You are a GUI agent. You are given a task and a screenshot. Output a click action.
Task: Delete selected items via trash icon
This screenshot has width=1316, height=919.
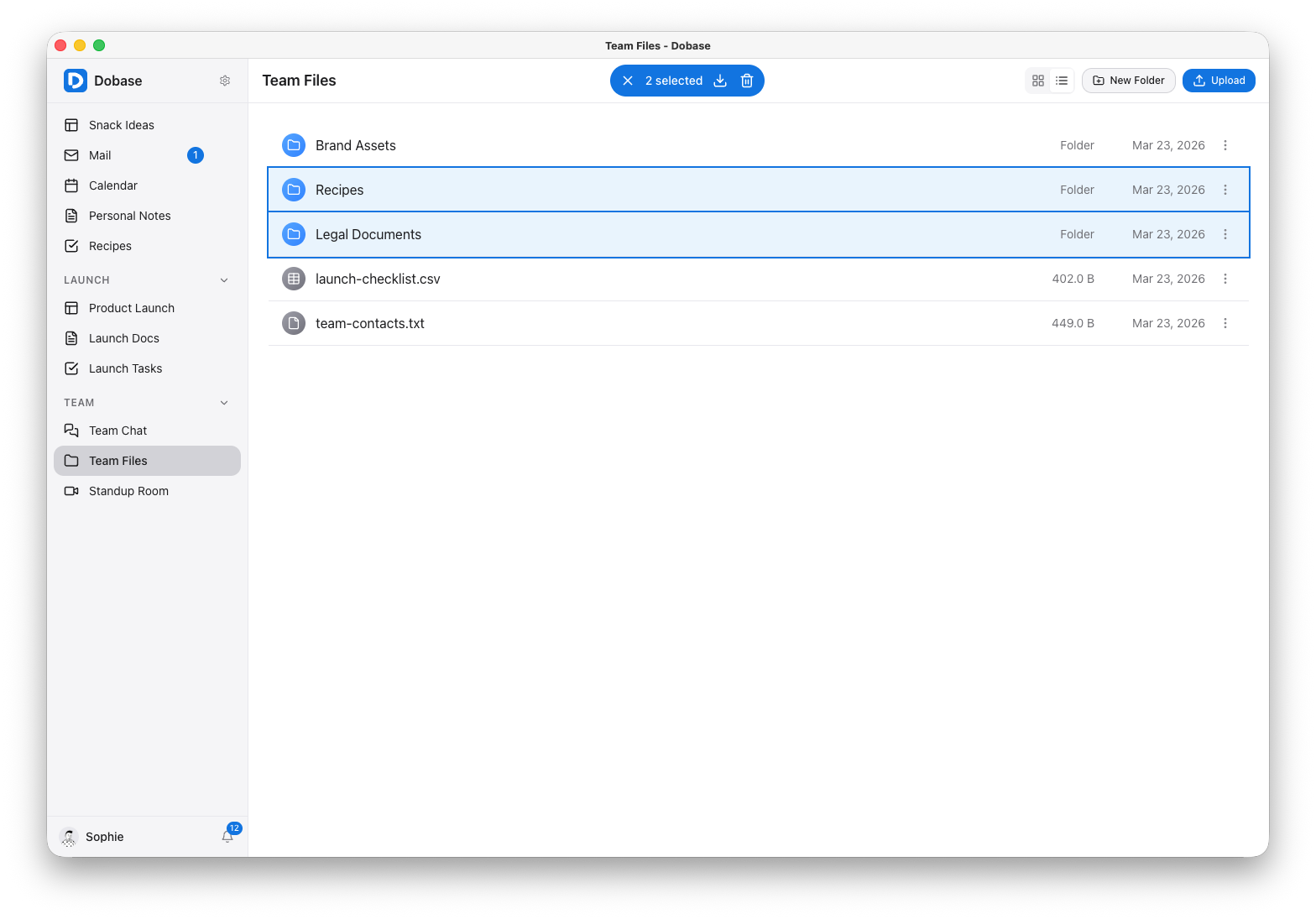(747, 81)
